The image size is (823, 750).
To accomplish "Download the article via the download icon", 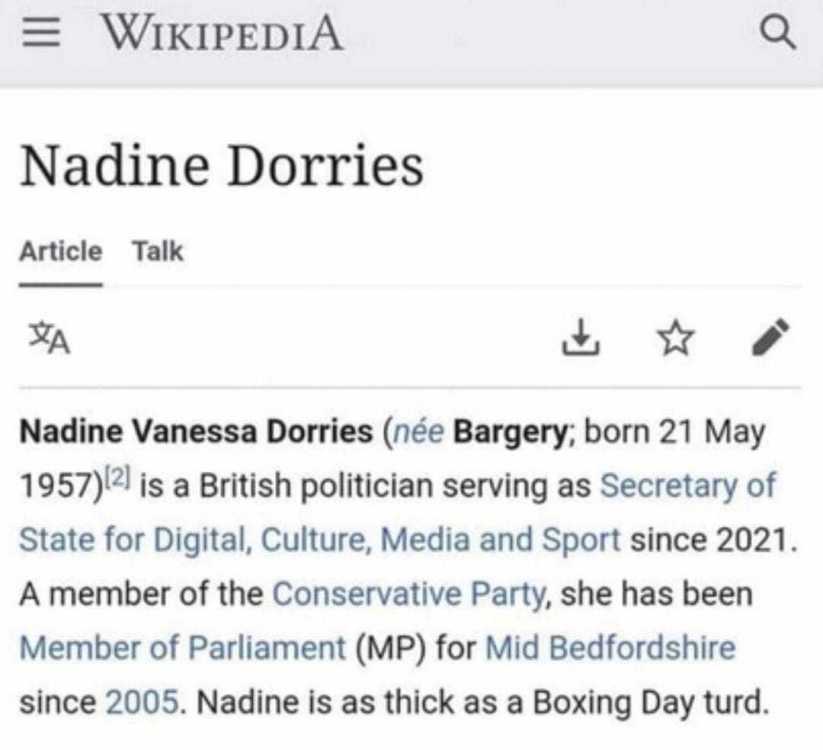I will click(x=580, y=337).
